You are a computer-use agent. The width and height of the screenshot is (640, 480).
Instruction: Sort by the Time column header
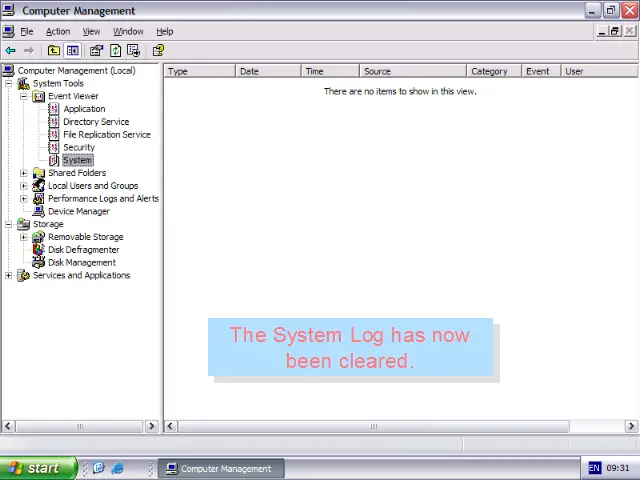(x=330, y=71)
